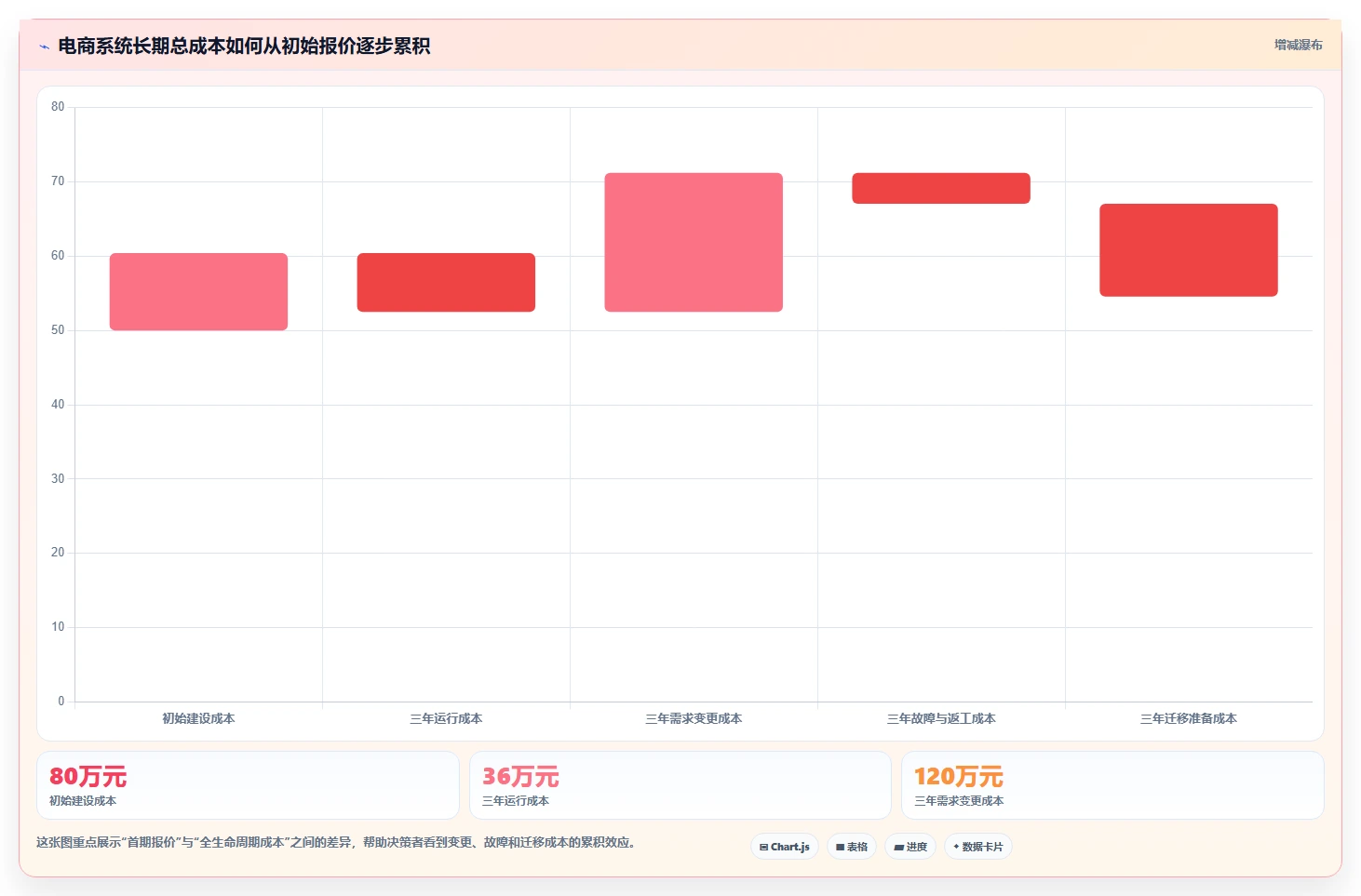1361x896 pixels.
Task: Click x-axis label 三年迁移准备成本
Action: [1189, 718]
